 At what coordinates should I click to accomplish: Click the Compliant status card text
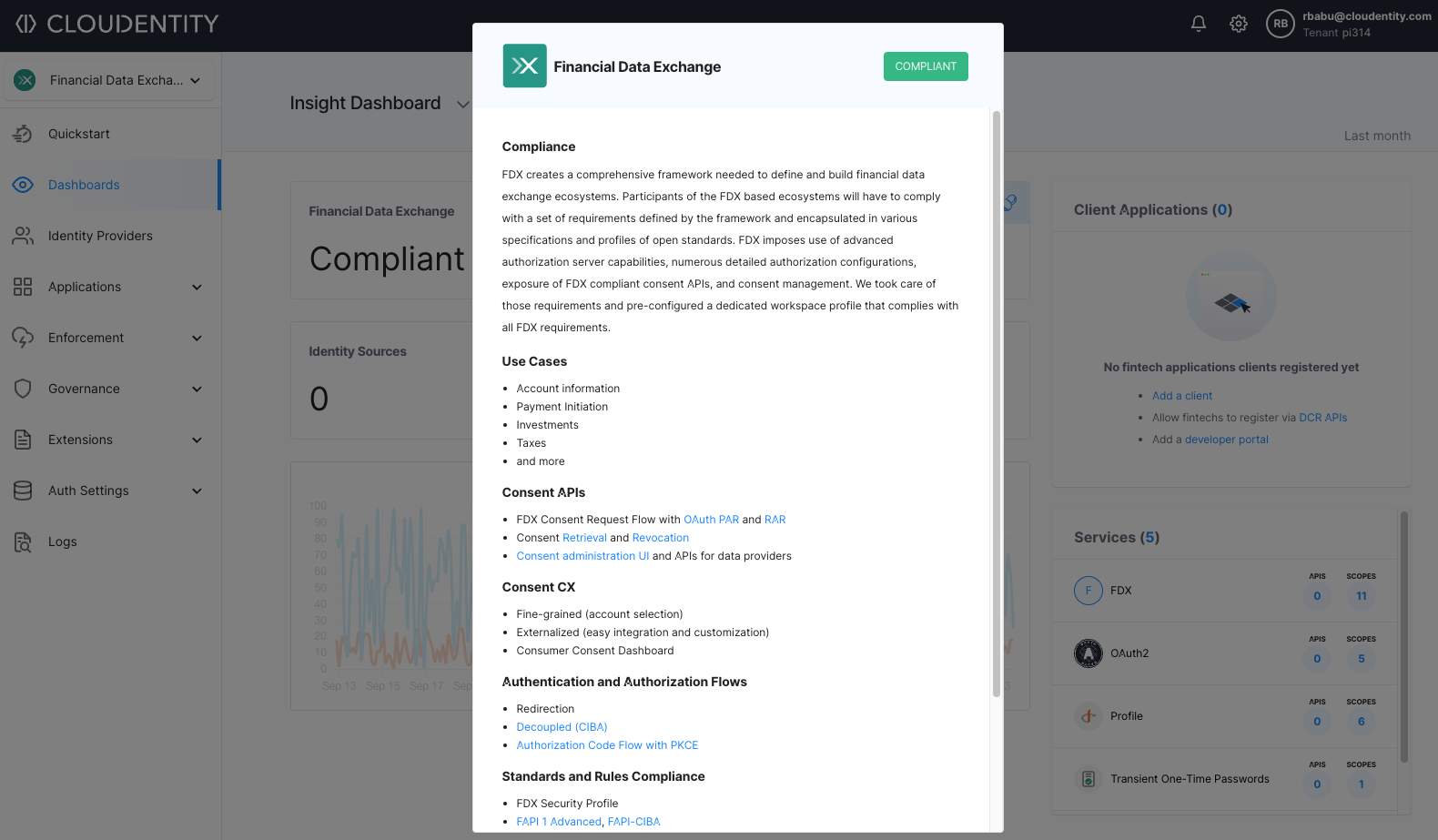(387, 259)
